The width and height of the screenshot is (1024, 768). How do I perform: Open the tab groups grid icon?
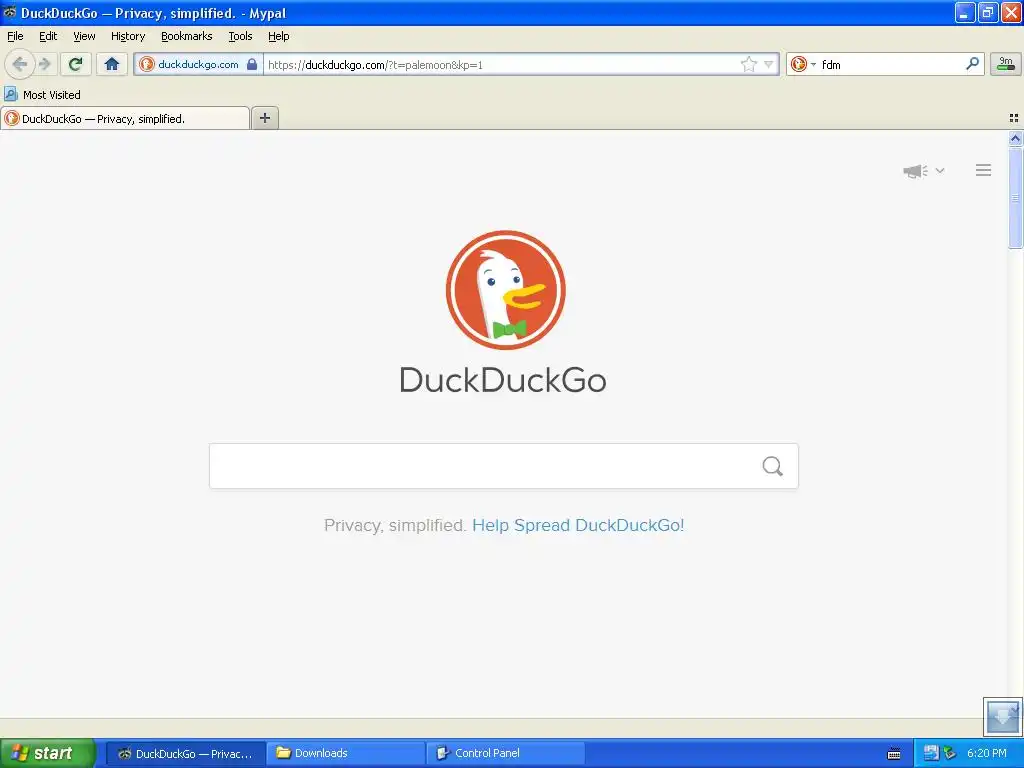click(x=1014, y=118)
